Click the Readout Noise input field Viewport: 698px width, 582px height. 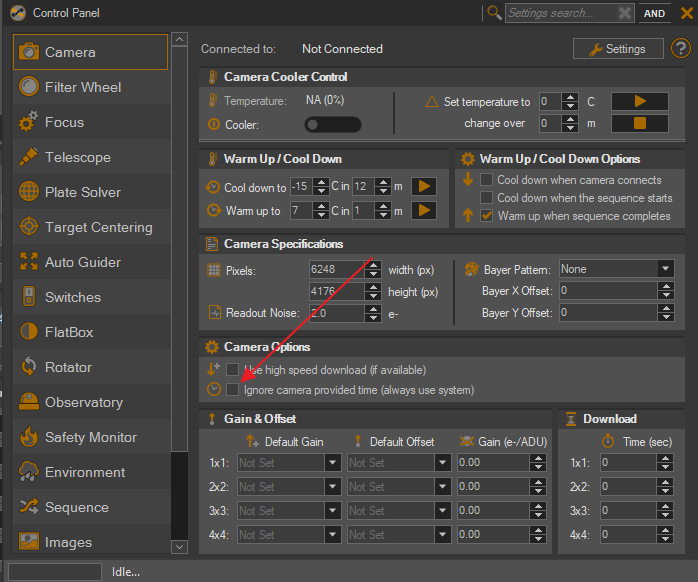[x=345, y=313]
